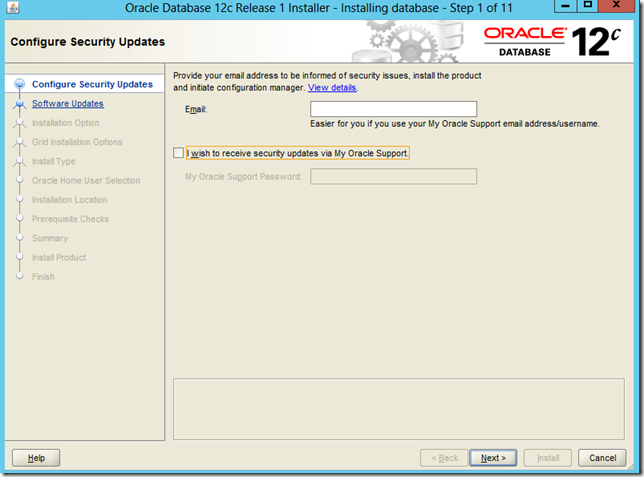The width and height of the screenshot is (644, 477).
Task: Click the message area at the bottom
Action: click(x=399, y=409)
